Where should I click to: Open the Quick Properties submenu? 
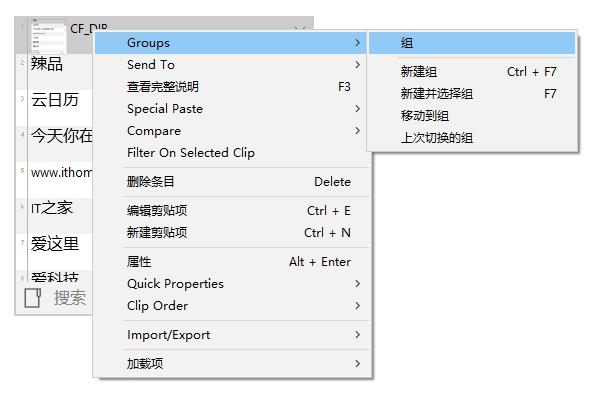coord(232,284)
